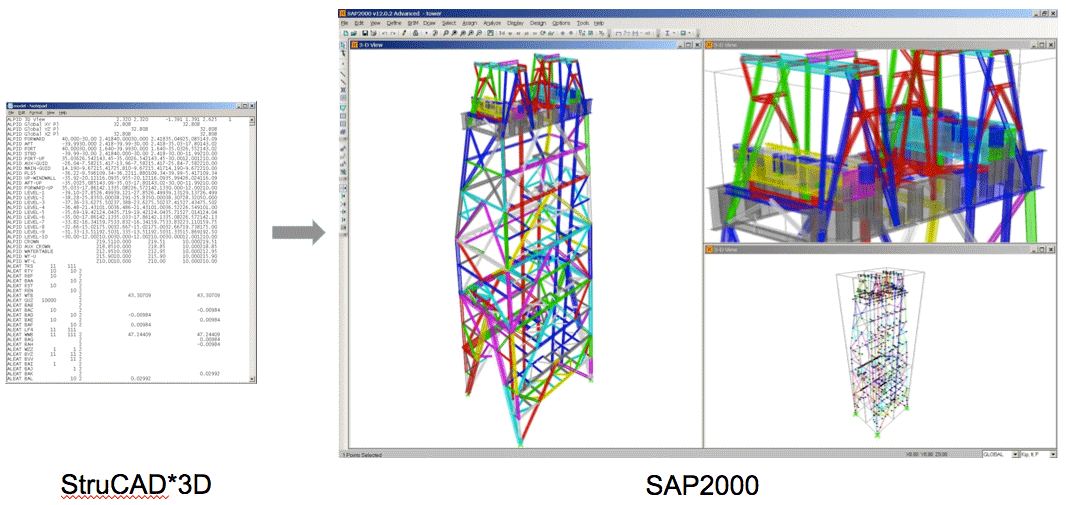This screenshot has height=505, width=1066.
Task: Click the Pan view icon
Action: pos(490,33)
